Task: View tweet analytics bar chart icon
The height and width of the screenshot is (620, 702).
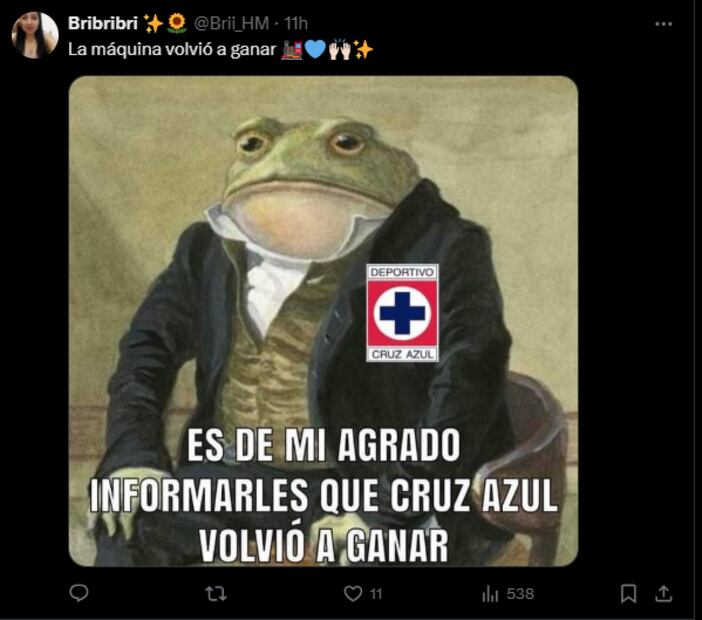Action: pyautogui.click(x=490, y=594)
